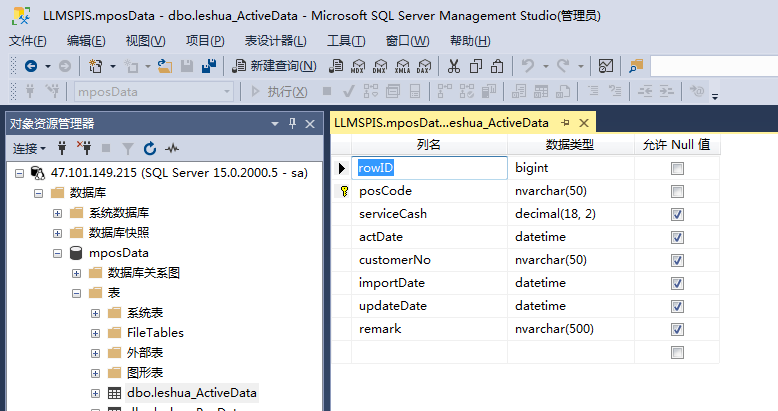Click the XMLA query icon
This screenshot has width=778, height=411.
click(x=402, y=66)
